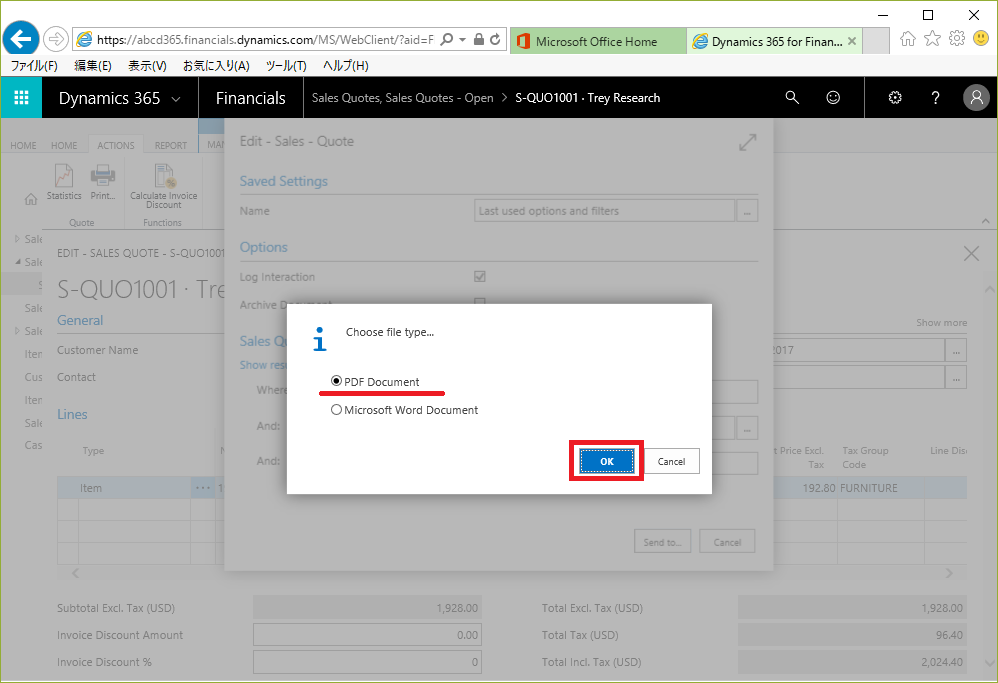The width and height of the screenshot is (998, 683).
Task: Click OK in the file type dialog
Action: [607, 461]
